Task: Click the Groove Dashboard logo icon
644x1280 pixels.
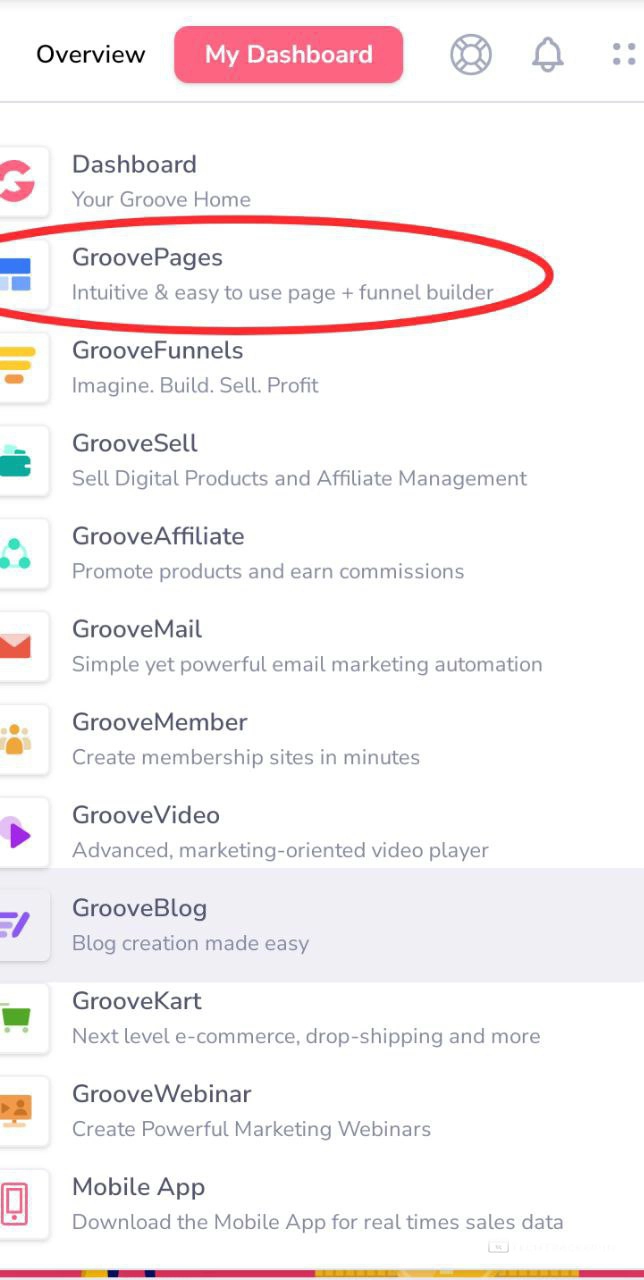Action: (x=18, y=182)
